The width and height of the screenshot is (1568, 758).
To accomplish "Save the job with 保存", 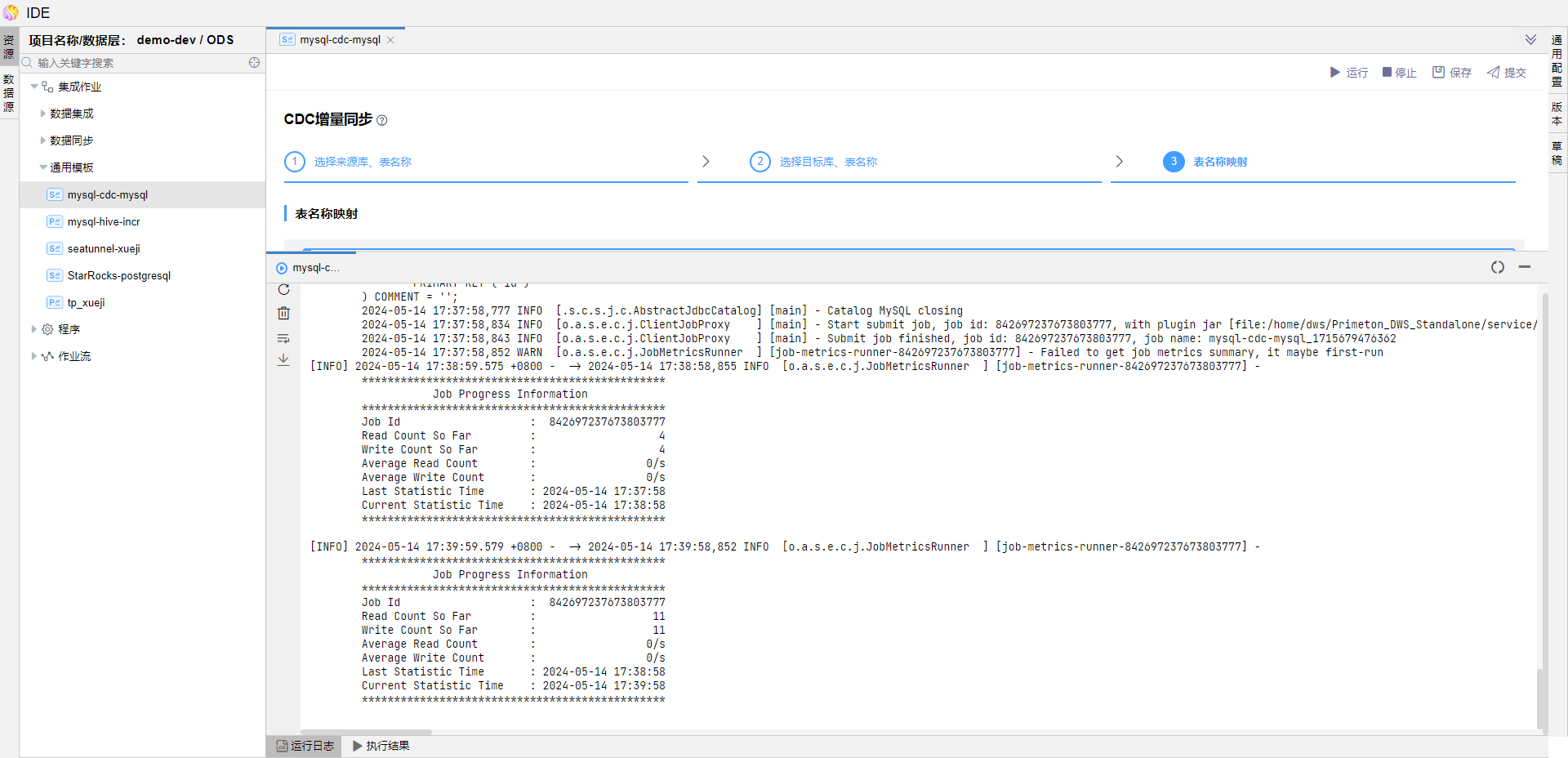I will [1452, 73].
